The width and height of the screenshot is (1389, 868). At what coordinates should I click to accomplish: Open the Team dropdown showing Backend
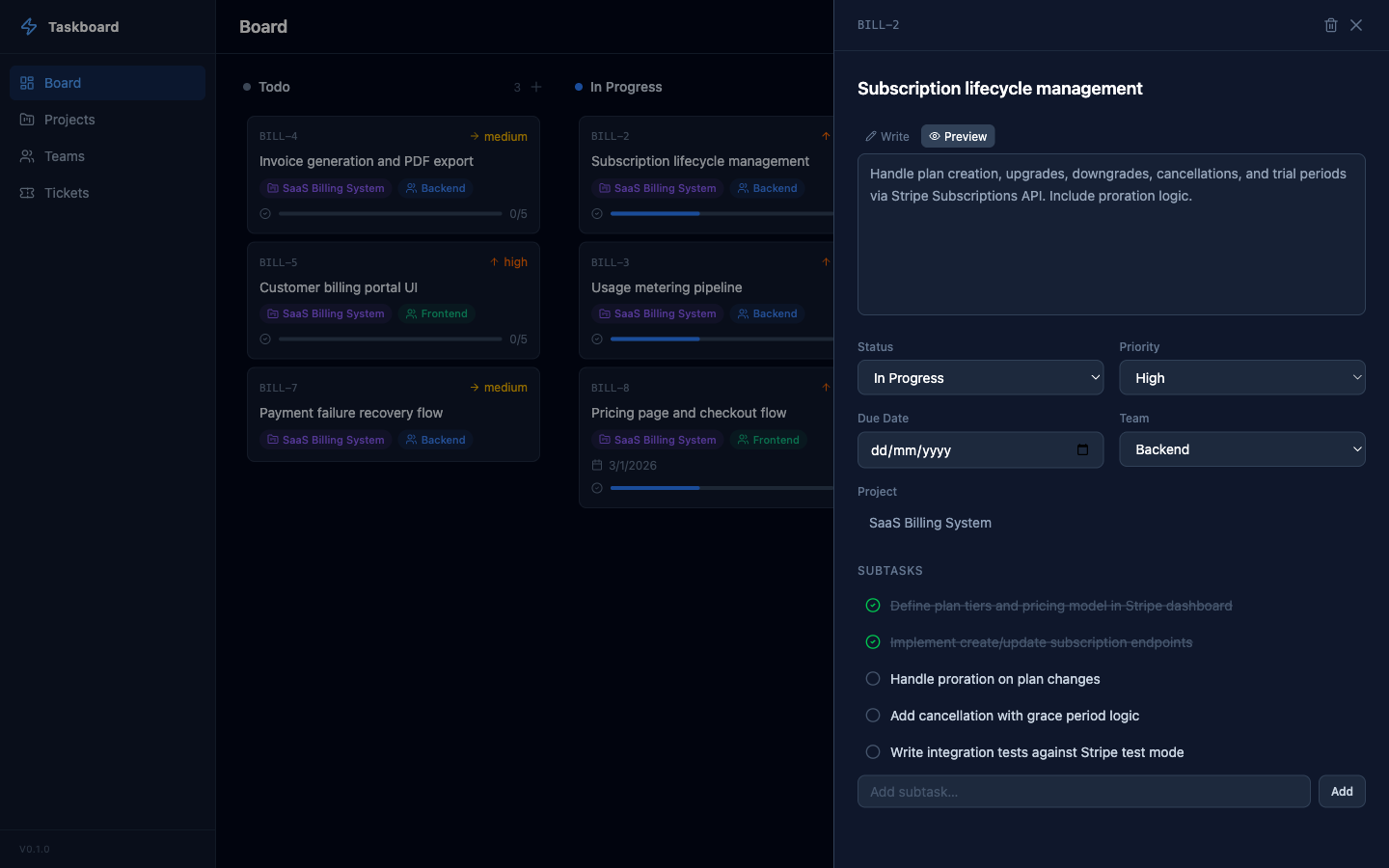(1242, 449)
